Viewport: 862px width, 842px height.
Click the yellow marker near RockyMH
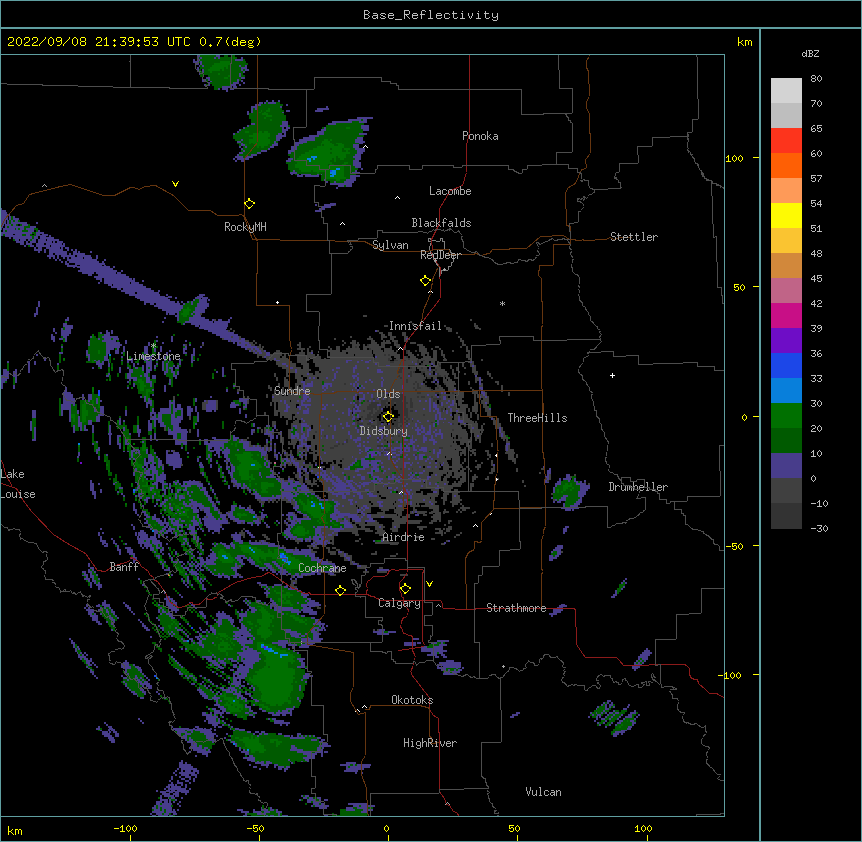[x=249, y=204]
